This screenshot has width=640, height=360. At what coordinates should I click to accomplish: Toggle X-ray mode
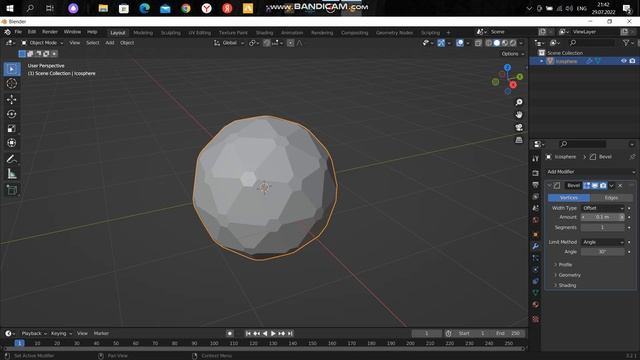[x=478, y=43]
